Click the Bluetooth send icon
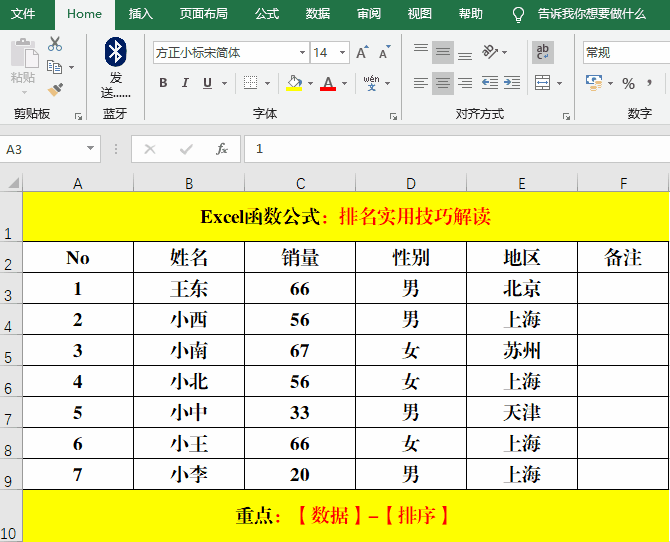Image resolution: width=670 pixels, height=542 pixels. click(115, 52)
